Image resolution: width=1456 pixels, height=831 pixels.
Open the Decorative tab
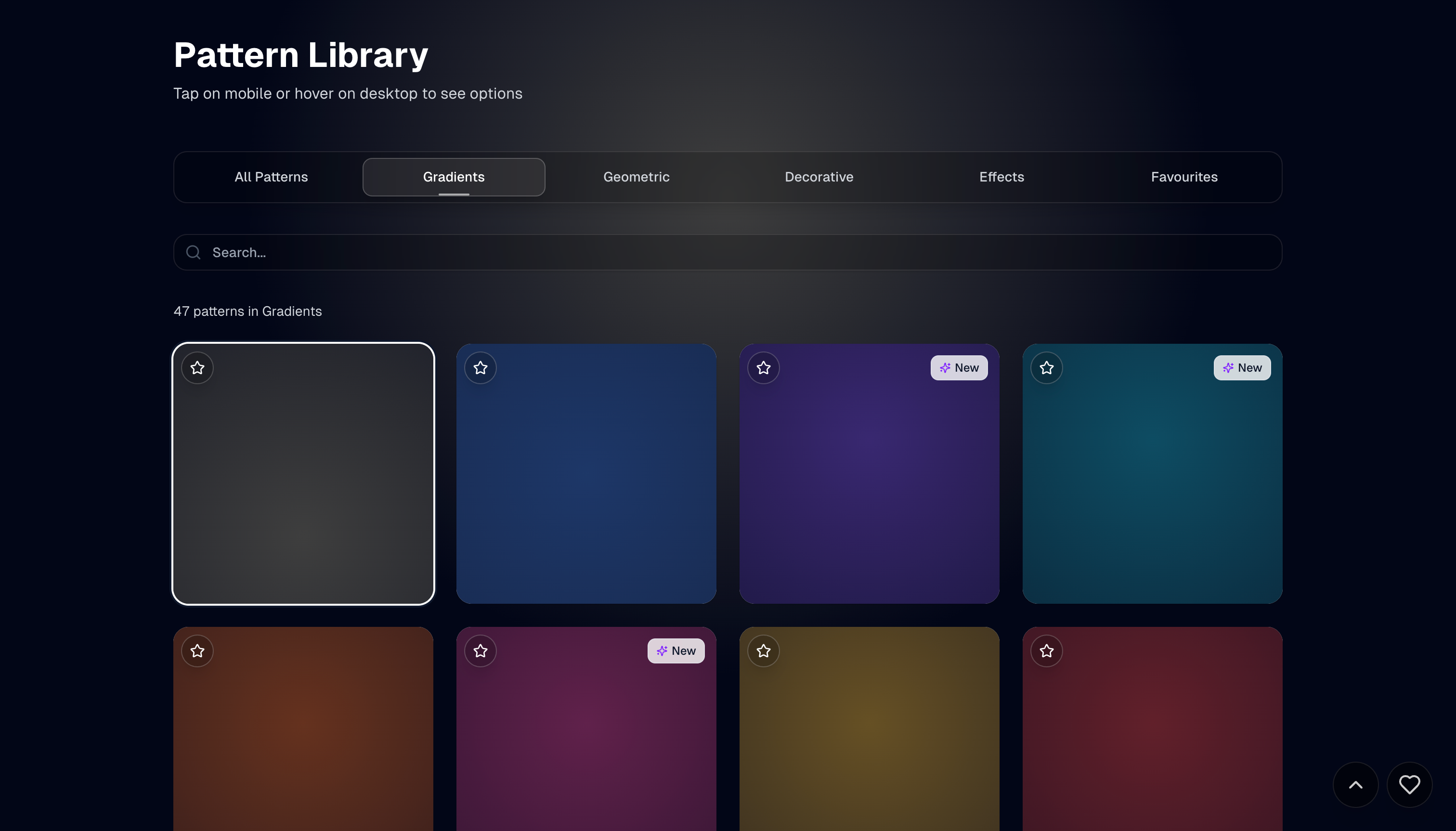click(819, 177)
